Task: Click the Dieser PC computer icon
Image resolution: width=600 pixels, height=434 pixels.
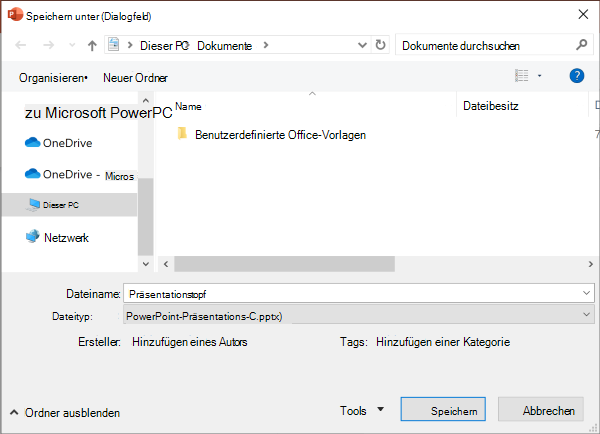Action: [33, 205]
